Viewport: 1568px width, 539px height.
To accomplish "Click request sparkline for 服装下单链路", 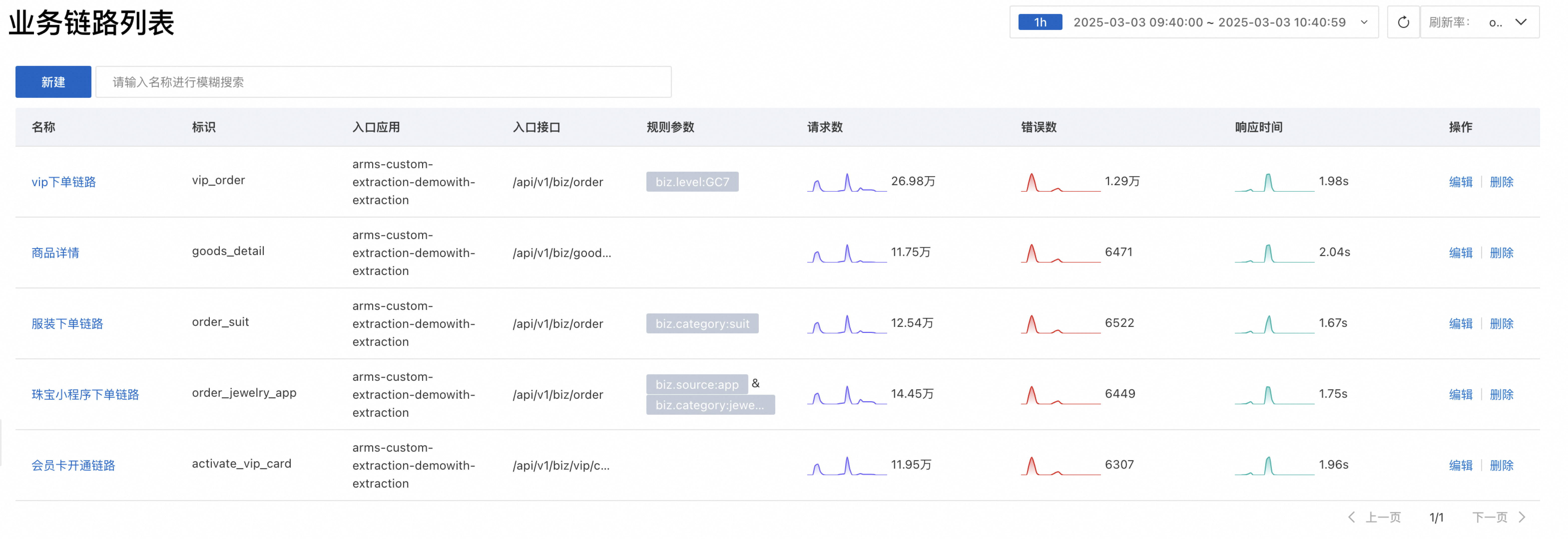I will tap(847, 324).
